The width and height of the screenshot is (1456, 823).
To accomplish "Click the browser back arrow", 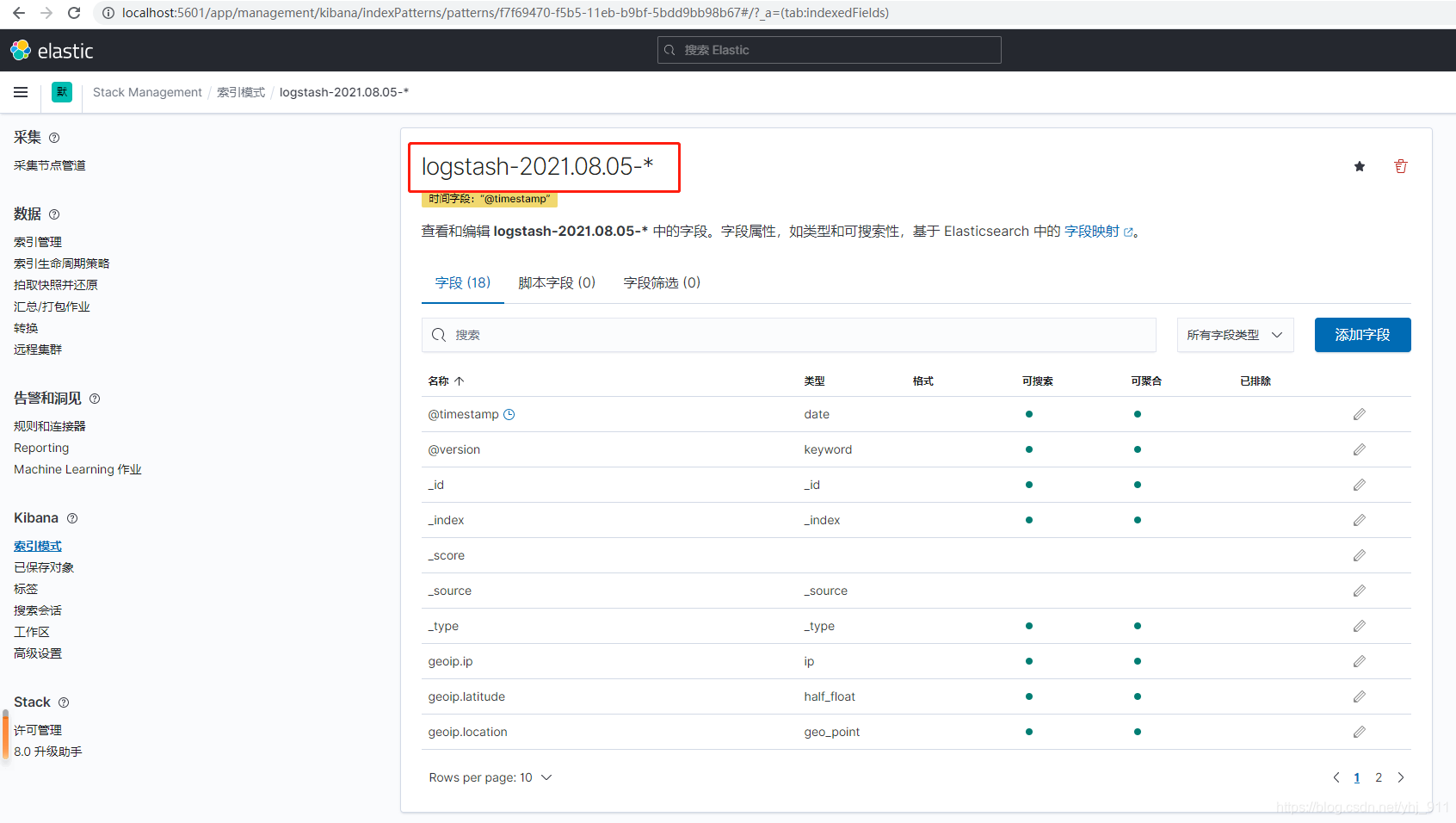I will 19,13.
